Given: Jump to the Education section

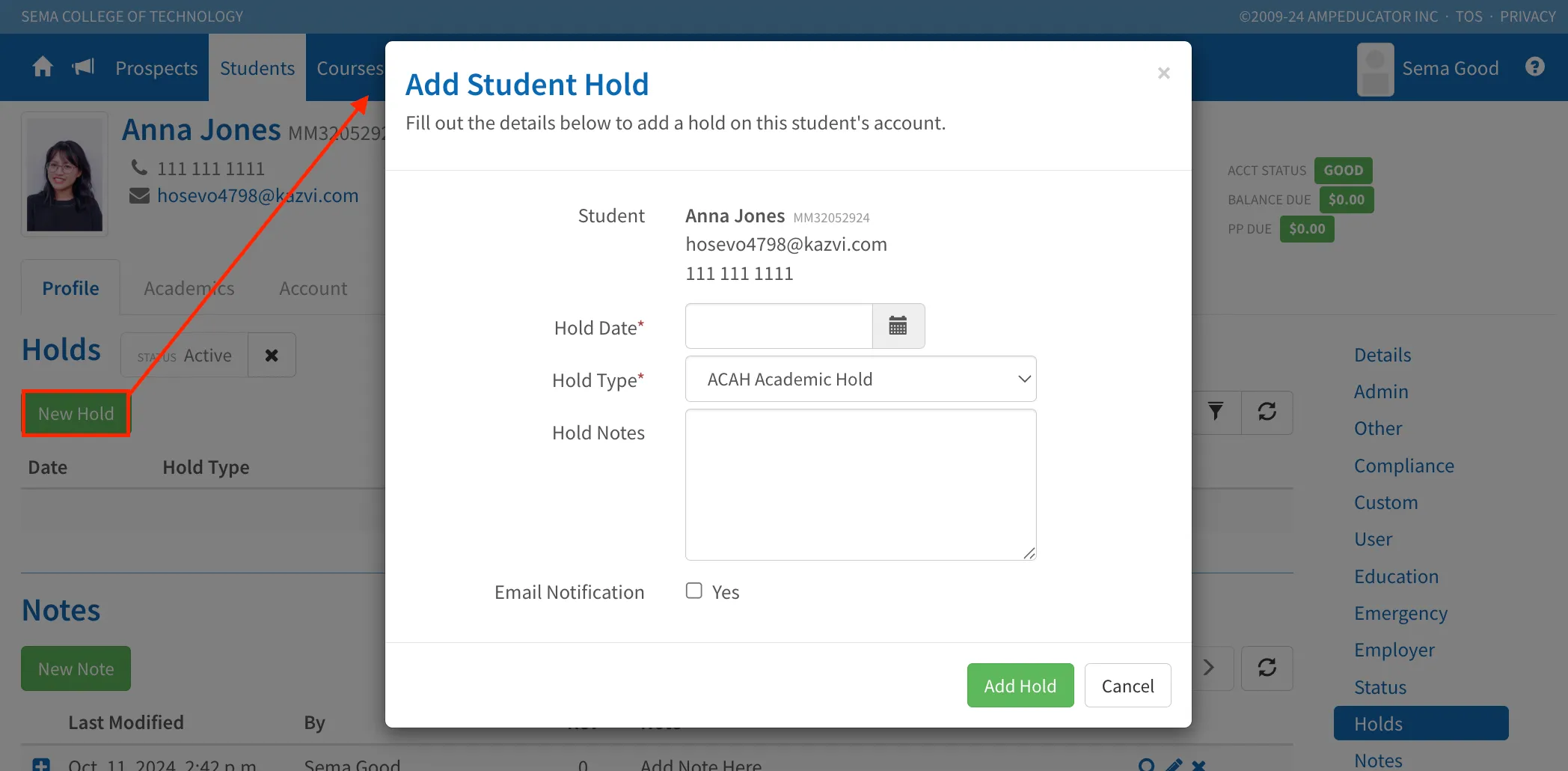Looking at the screenshot, I should 1397,576.
